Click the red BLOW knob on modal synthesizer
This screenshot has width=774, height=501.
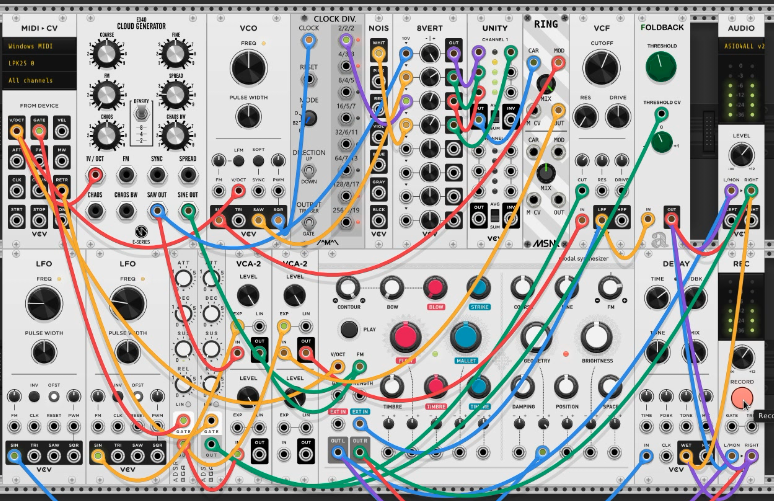[x=435, y=288]
